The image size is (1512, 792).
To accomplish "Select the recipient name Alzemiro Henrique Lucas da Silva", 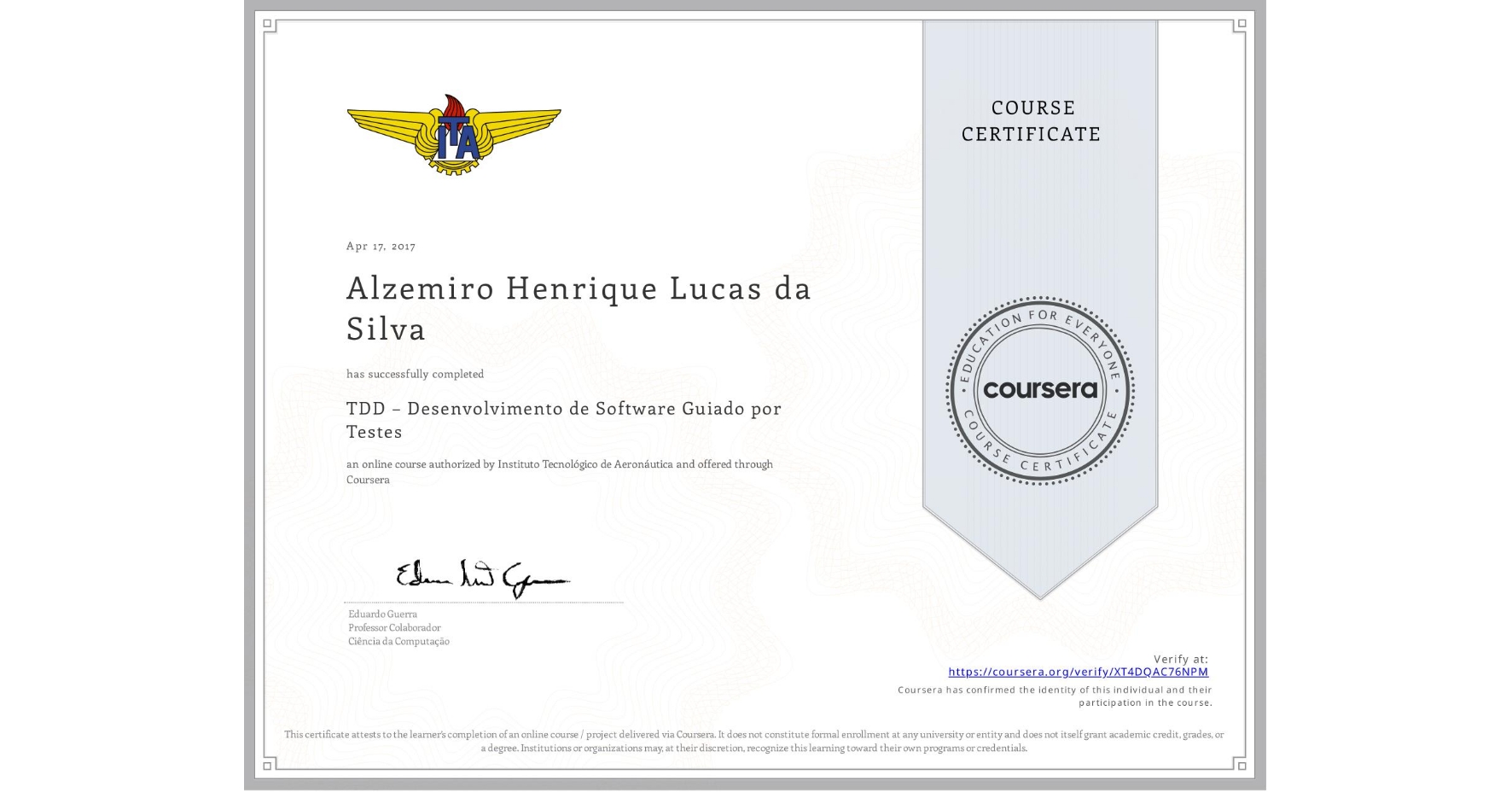I will (x=578, y=308).
